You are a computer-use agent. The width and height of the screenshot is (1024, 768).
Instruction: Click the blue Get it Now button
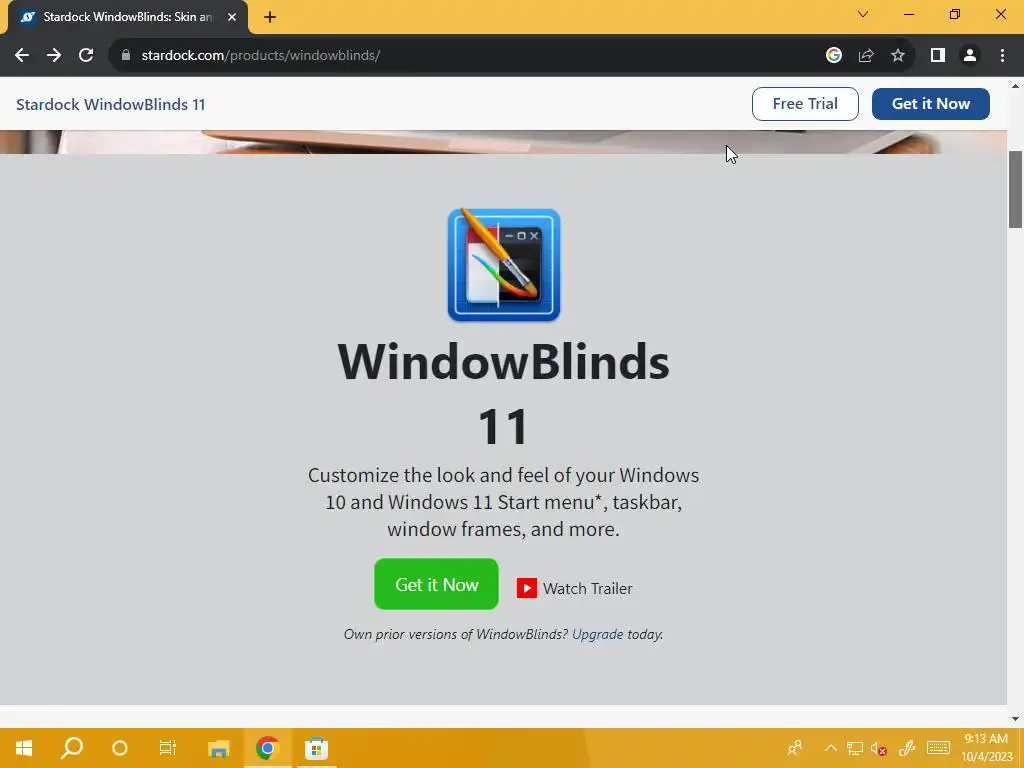pos(931,104)
